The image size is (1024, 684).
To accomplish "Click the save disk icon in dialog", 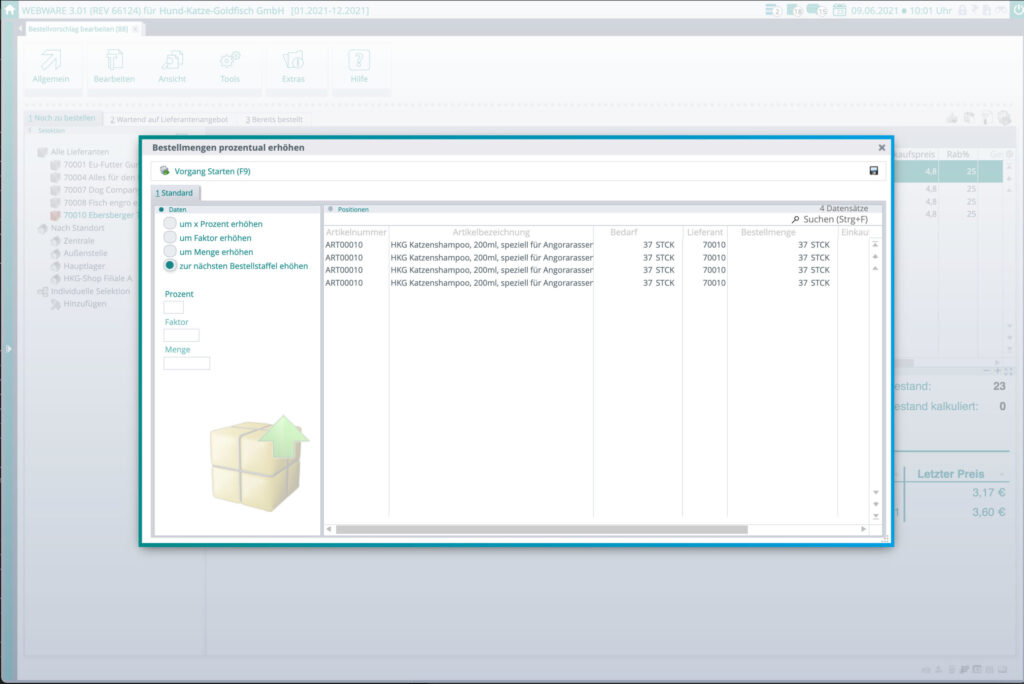I will [x=873, y=171].
